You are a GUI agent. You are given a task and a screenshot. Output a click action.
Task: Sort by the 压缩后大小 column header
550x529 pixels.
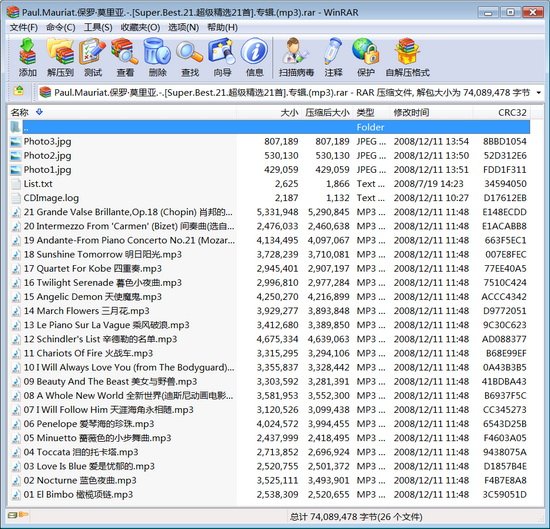tap(327, 113)
